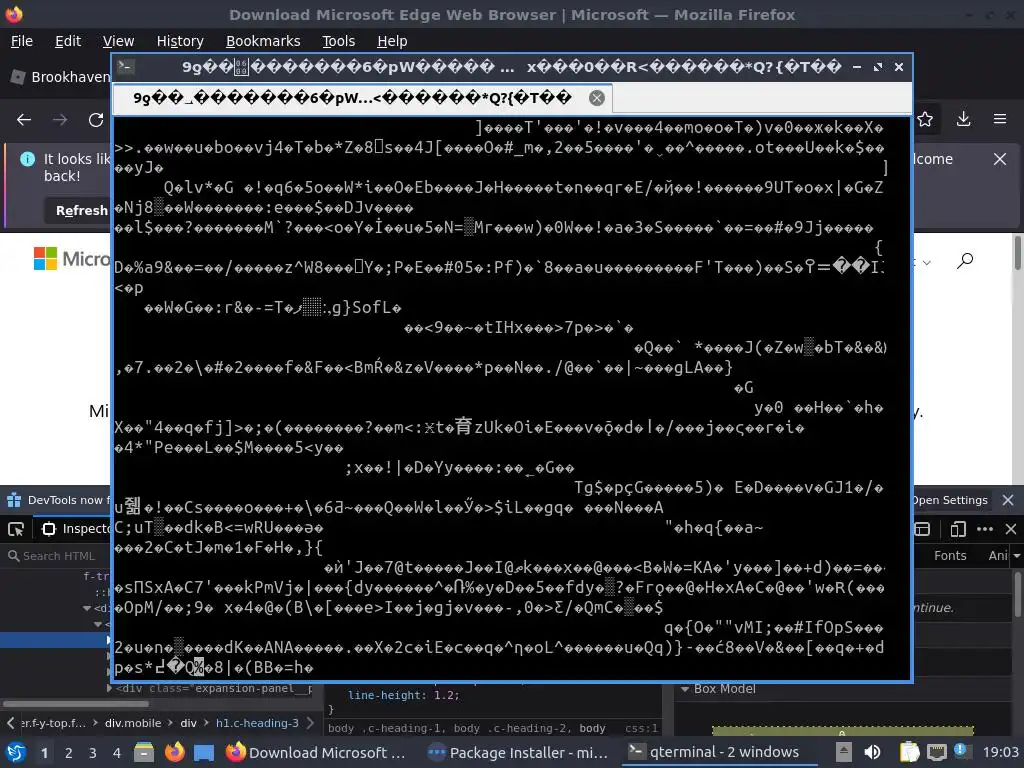Click show desktop taskbar icon
The image size is (1024, 768).
pyautogui.click(x=204, y=752)
